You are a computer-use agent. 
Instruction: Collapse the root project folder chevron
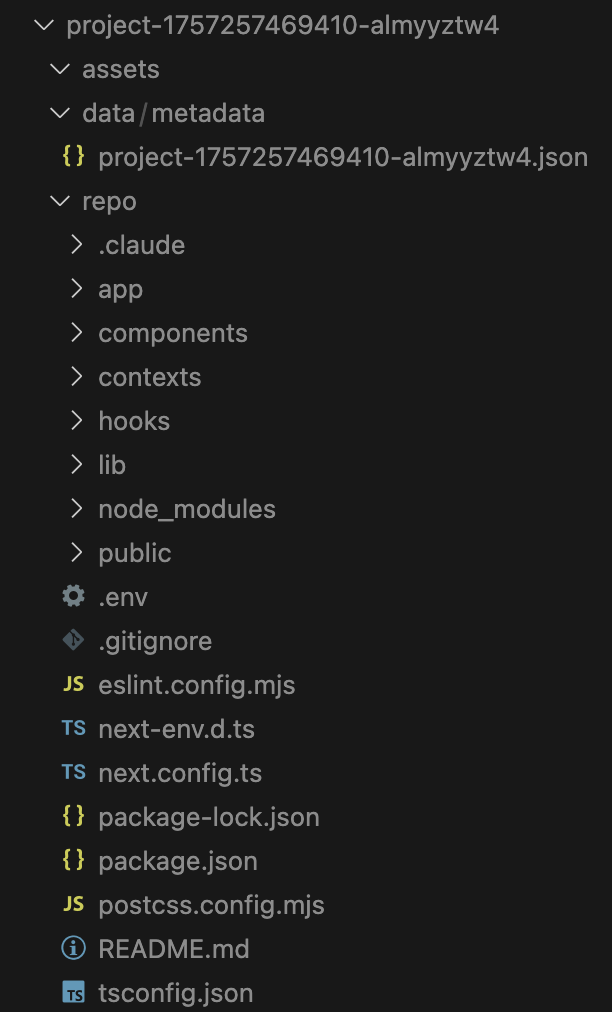point(44,25)
